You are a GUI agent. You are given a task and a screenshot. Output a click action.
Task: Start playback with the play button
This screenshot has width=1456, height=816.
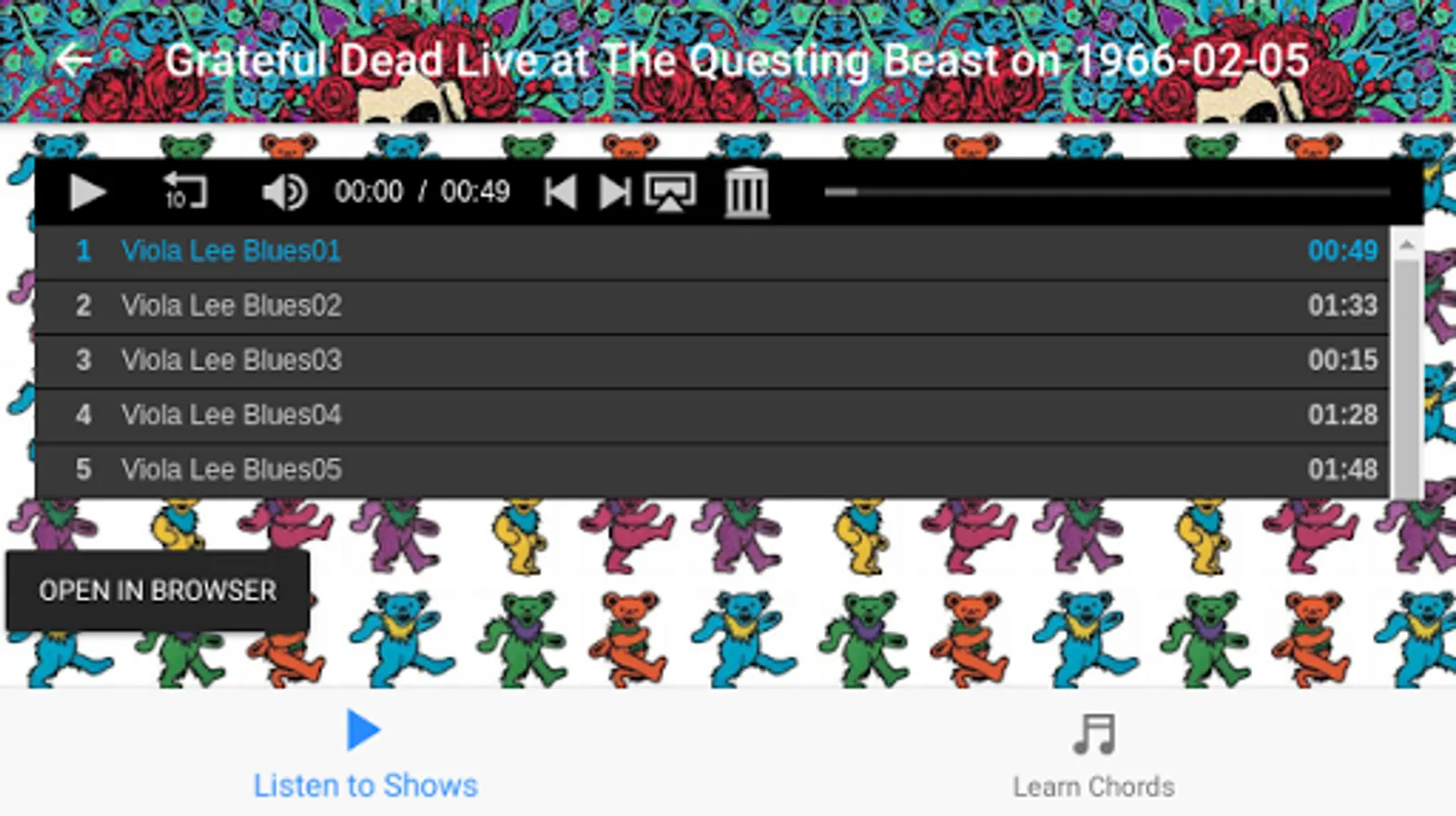[88, 192]
